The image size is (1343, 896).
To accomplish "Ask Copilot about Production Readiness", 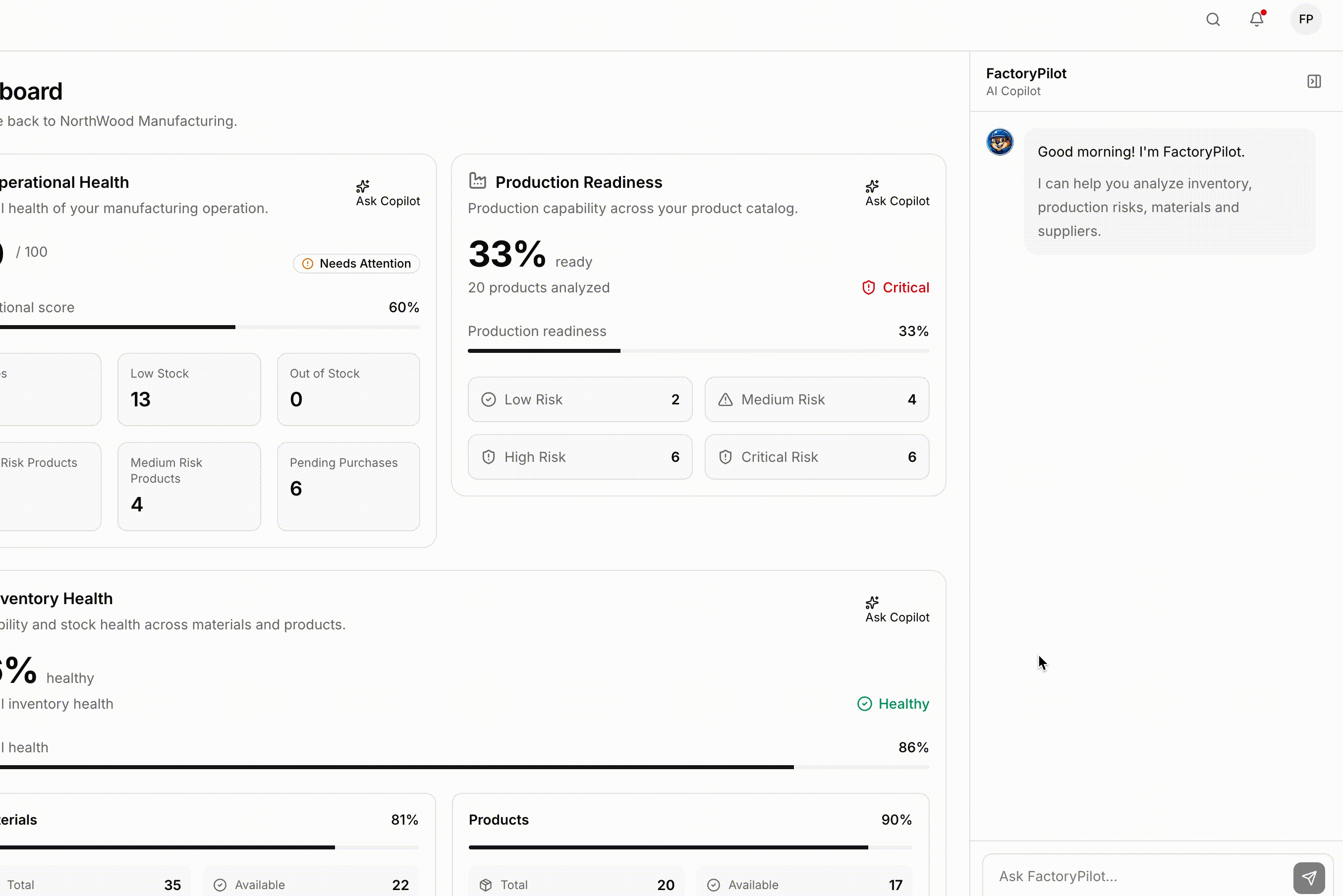I will tap(897, 194).
